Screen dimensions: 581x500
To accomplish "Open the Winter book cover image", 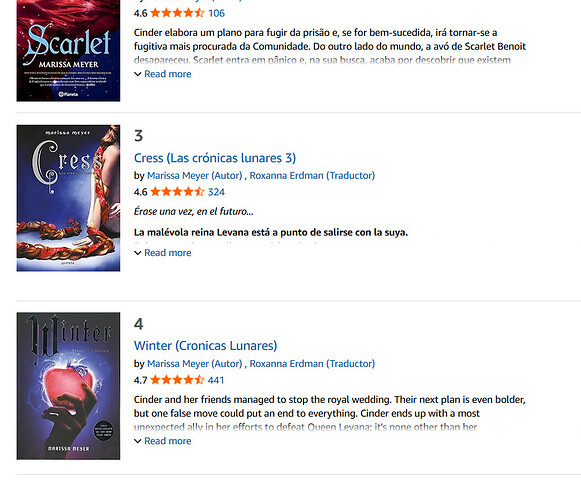I will tap(68, 386).
